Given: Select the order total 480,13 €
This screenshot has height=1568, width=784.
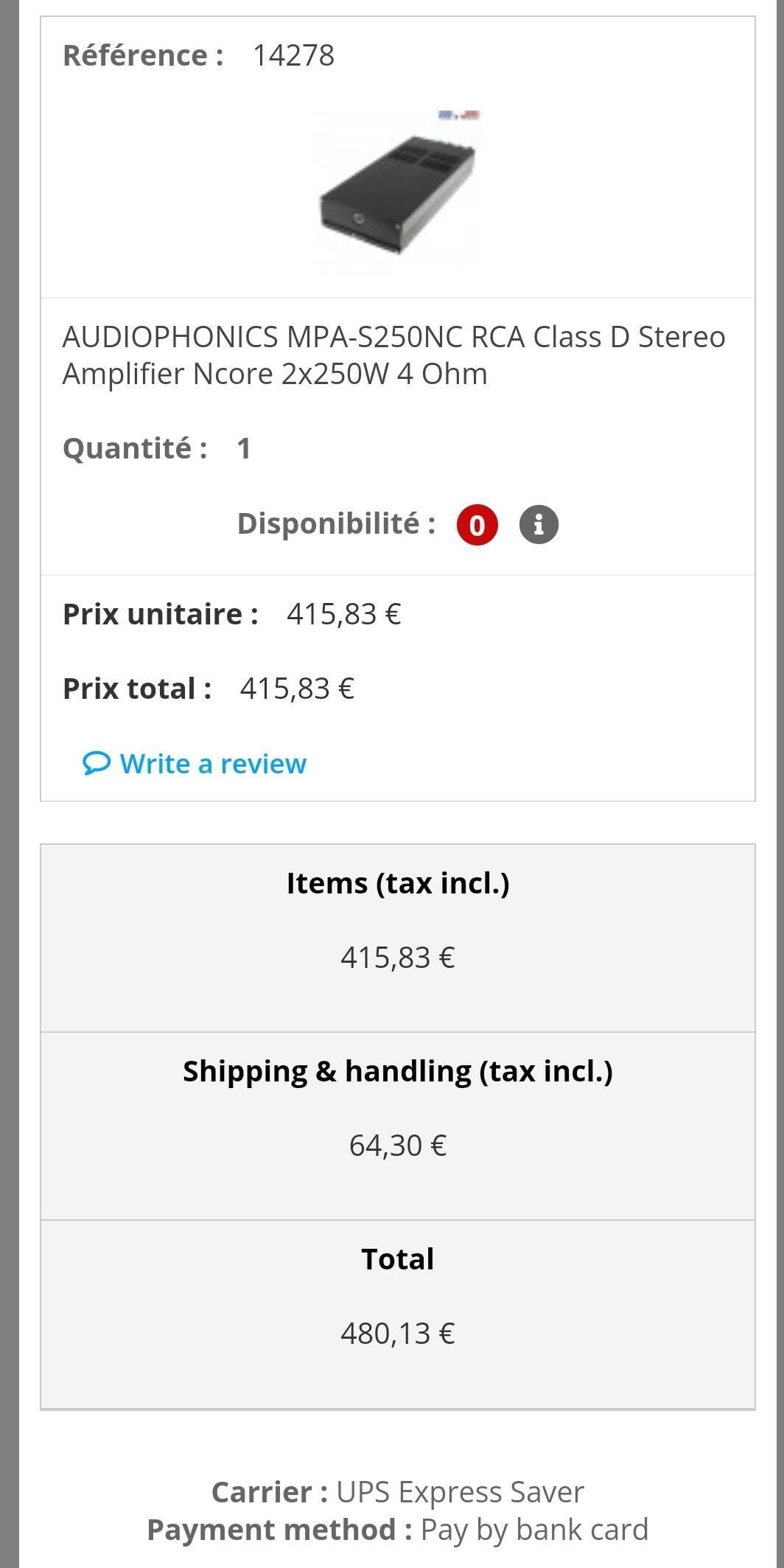Looking at the screenshot, I should tap(398, 1333).
